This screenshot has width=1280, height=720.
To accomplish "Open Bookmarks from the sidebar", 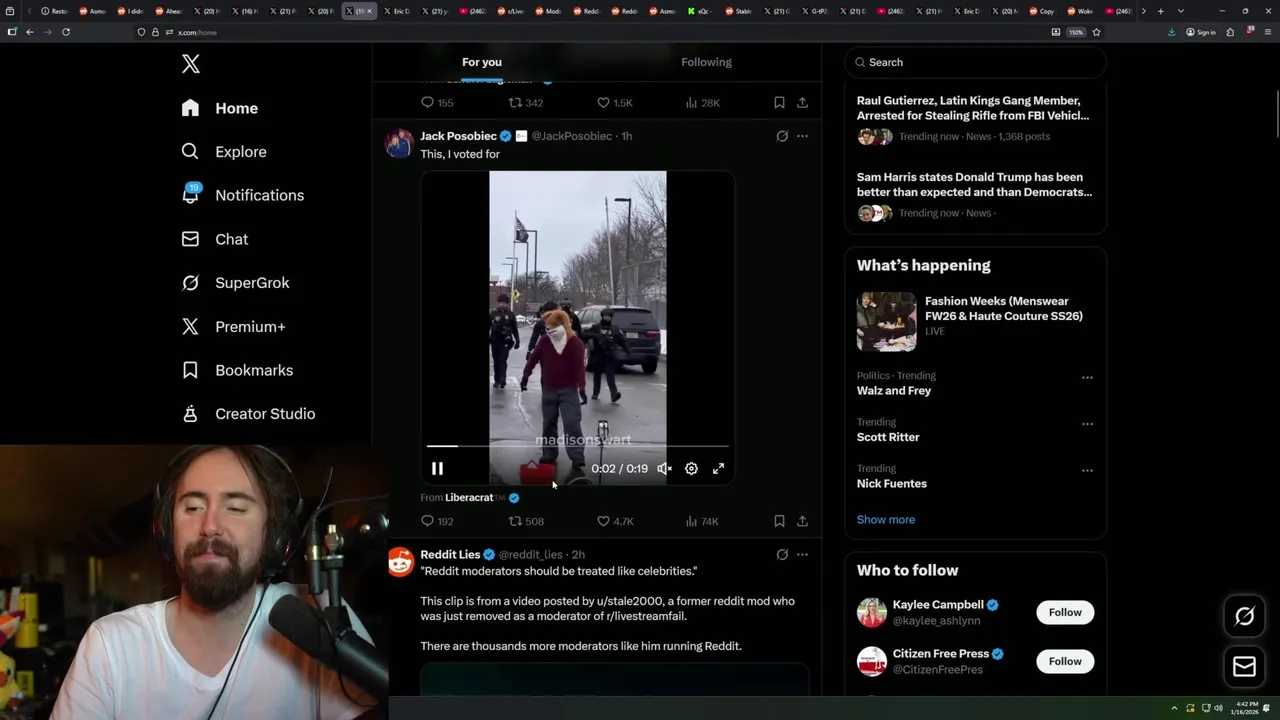I will pos(237,370).
